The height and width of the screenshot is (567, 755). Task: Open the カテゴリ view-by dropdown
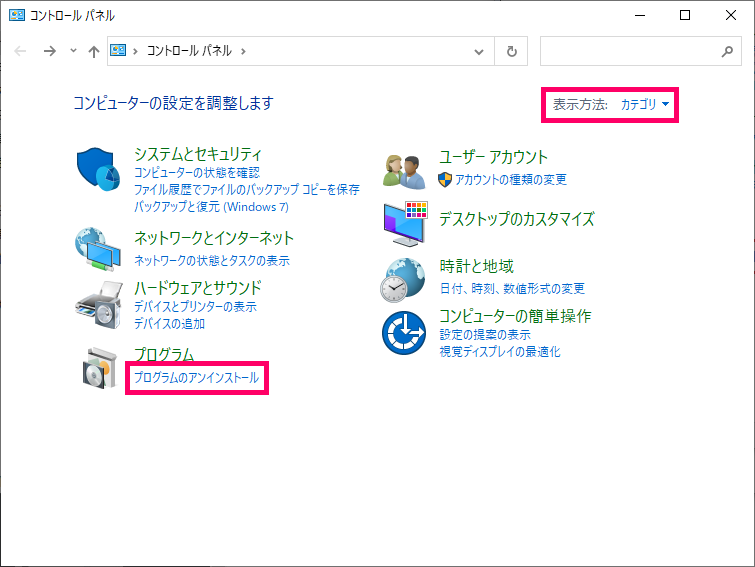pos(645,104)
